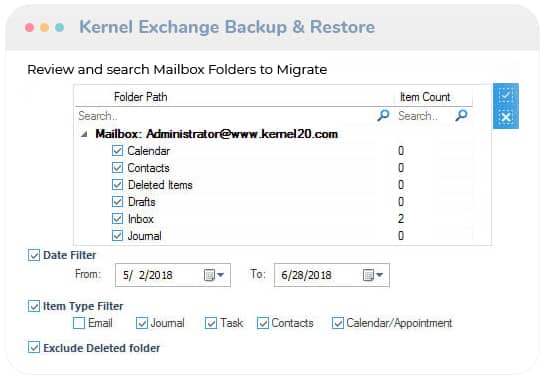Uncheck the Calendar folder checkbox
The image size is (545, 380).
pos(117,151)
